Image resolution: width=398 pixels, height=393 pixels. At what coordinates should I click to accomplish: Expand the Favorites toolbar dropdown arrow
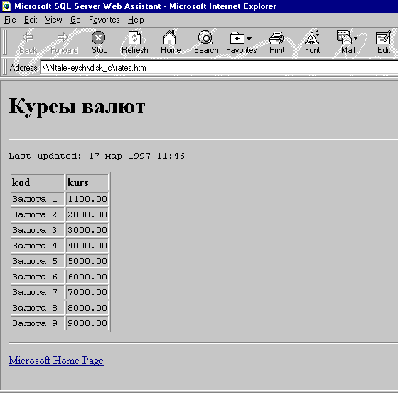[x=249, y=38]
